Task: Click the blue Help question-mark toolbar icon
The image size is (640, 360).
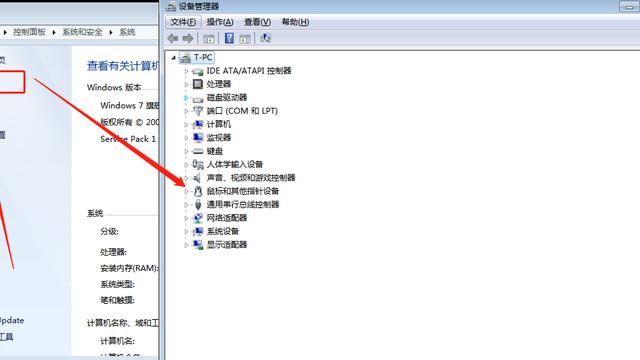Action: [229, 38]
